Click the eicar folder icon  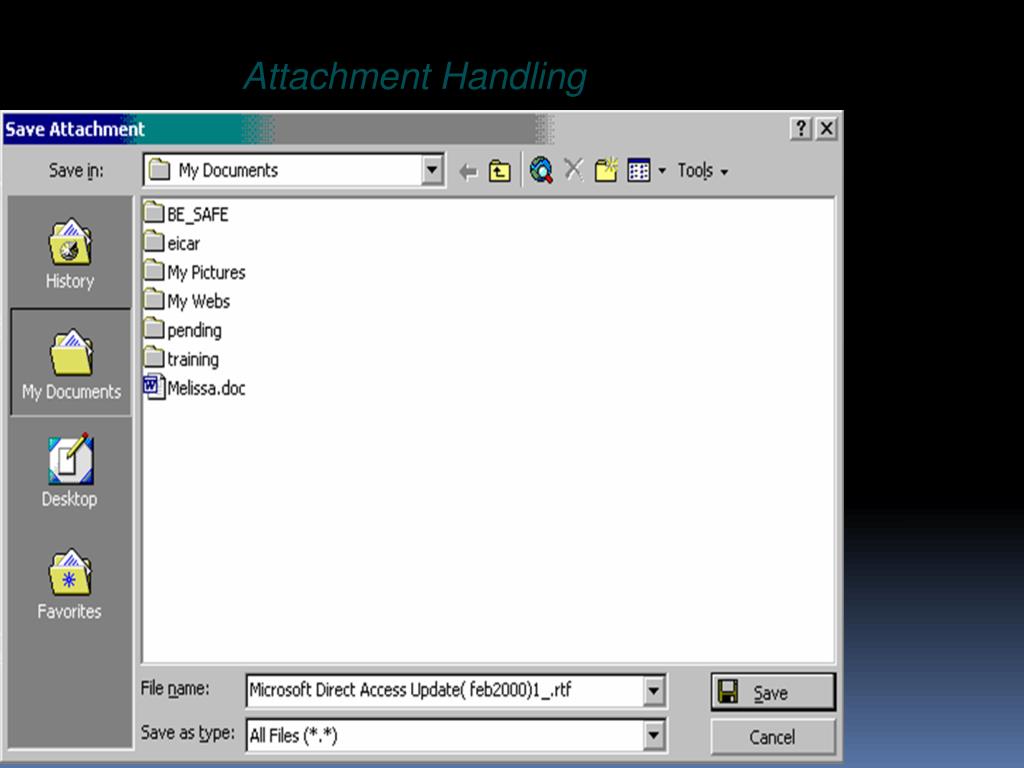pos(153,241)
